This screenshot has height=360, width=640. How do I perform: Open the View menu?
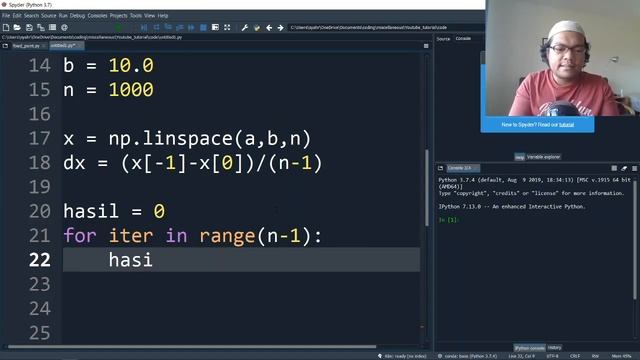click(x=149, y=16)
